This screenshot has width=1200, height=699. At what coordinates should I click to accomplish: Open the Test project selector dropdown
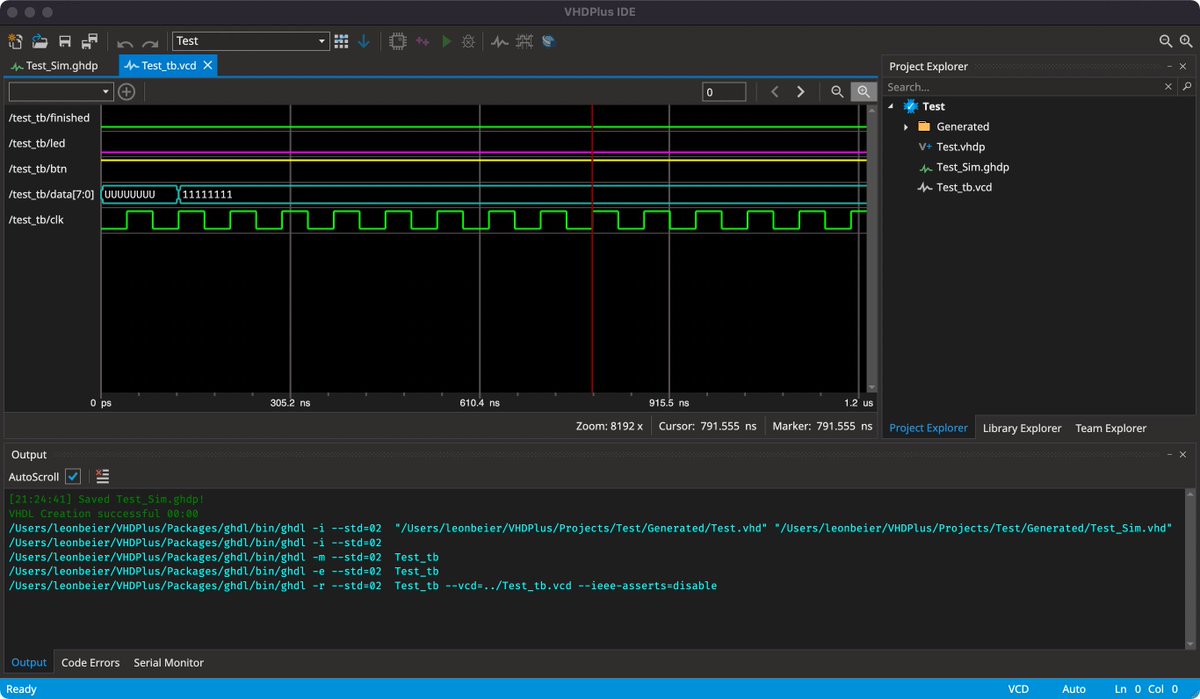tap(251, 41)
